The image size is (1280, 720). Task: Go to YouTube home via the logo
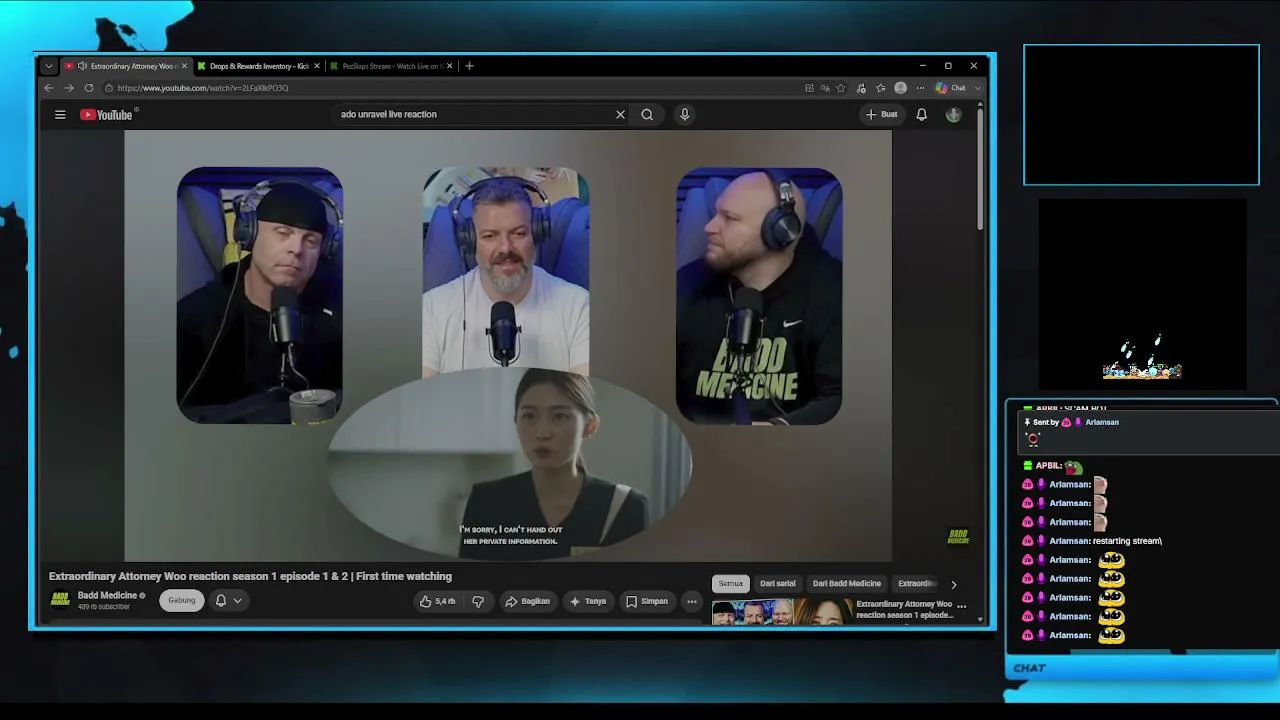[106, 114]
